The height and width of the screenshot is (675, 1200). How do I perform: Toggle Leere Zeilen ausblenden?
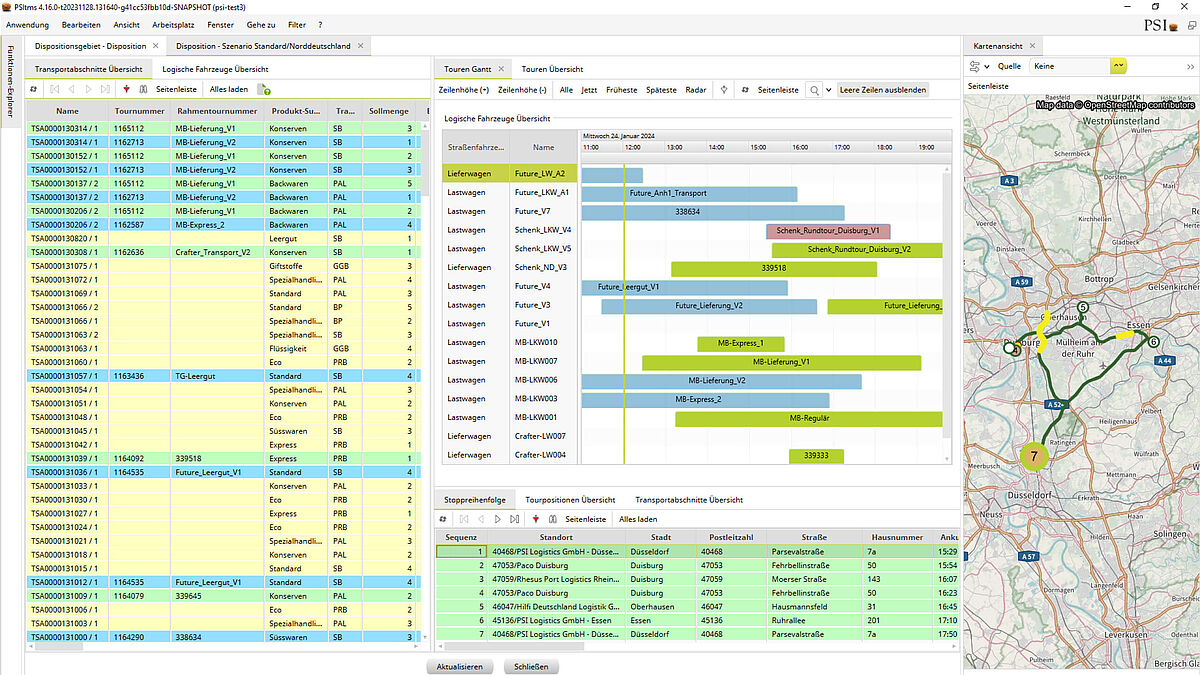pyautogui.click(x=883, y=90)
